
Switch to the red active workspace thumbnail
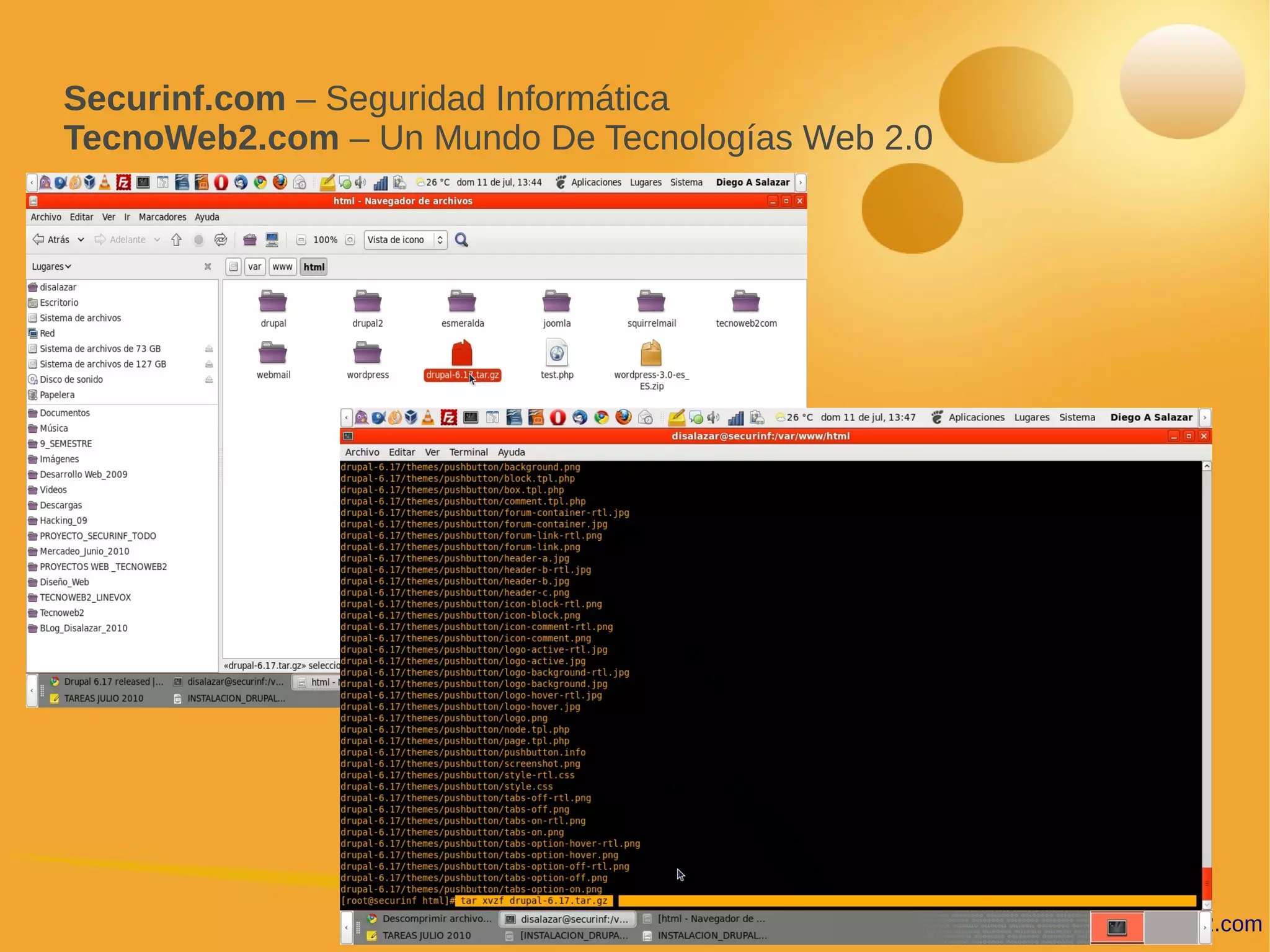[x=1117, y=927]
